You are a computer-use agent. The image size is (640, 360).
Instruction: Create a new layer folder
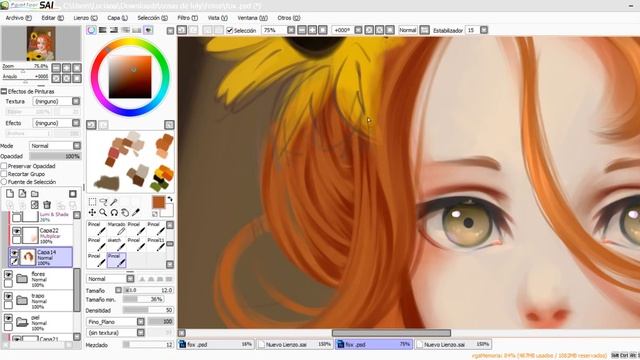[x=35, y=194]
